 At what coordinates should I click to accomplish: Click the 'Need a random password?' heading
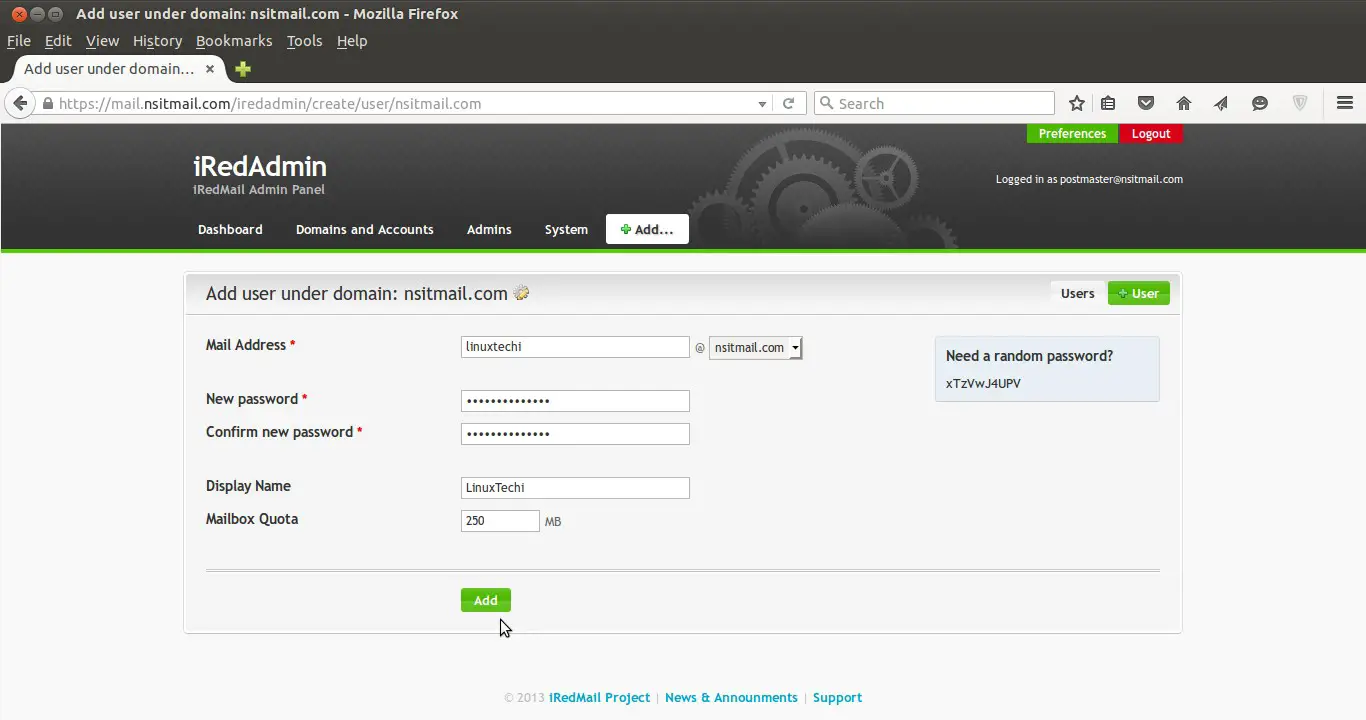(x=1029, y=356)
